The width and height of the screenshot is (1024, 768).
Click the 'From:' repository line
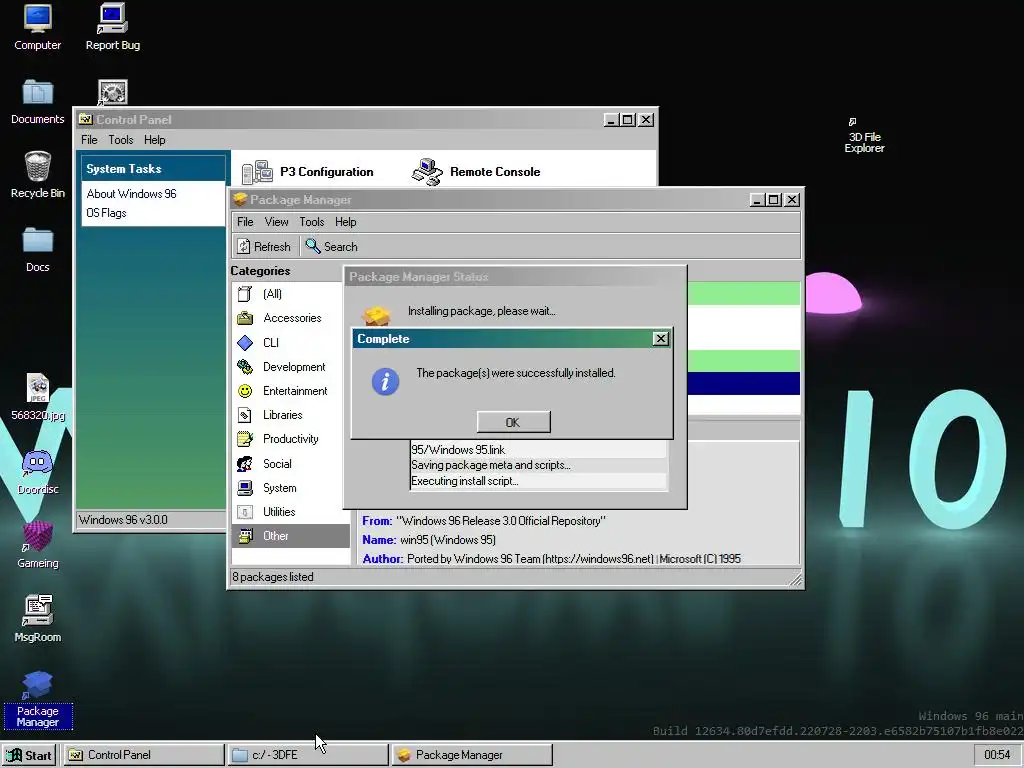(x=484, y=521)
